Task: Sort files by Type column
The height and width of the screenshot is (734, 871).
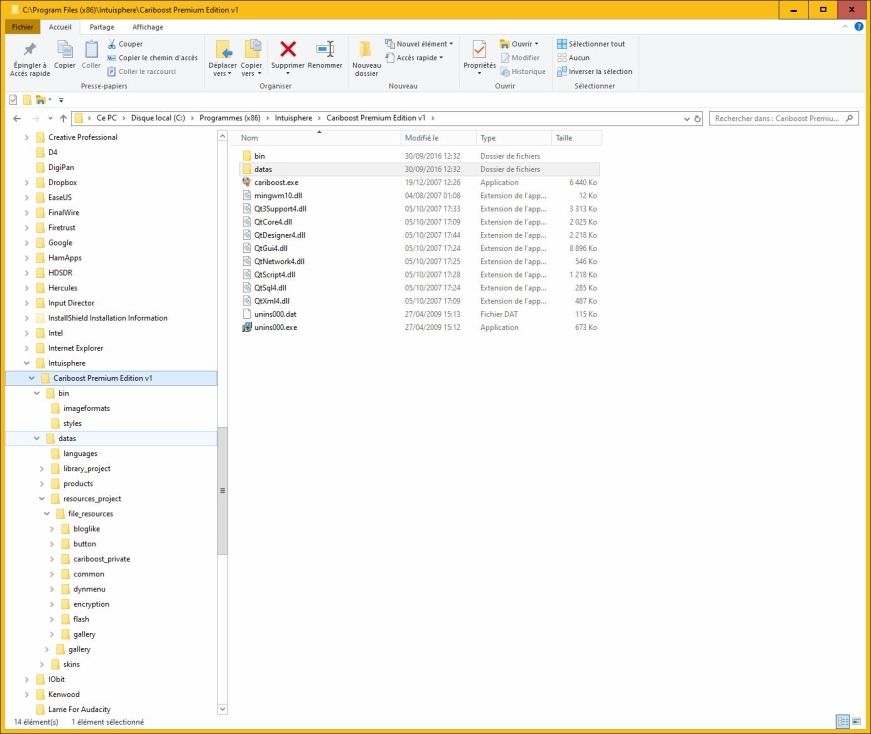Action: [514, 138]
